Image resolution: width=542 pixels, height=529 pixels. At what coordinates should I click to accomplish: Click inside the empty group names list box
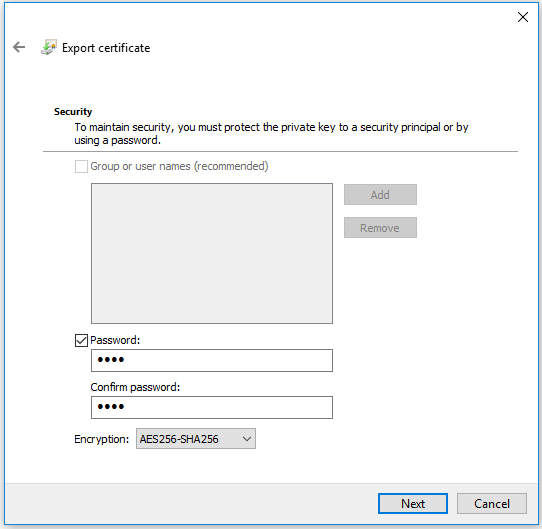(212, 253)
